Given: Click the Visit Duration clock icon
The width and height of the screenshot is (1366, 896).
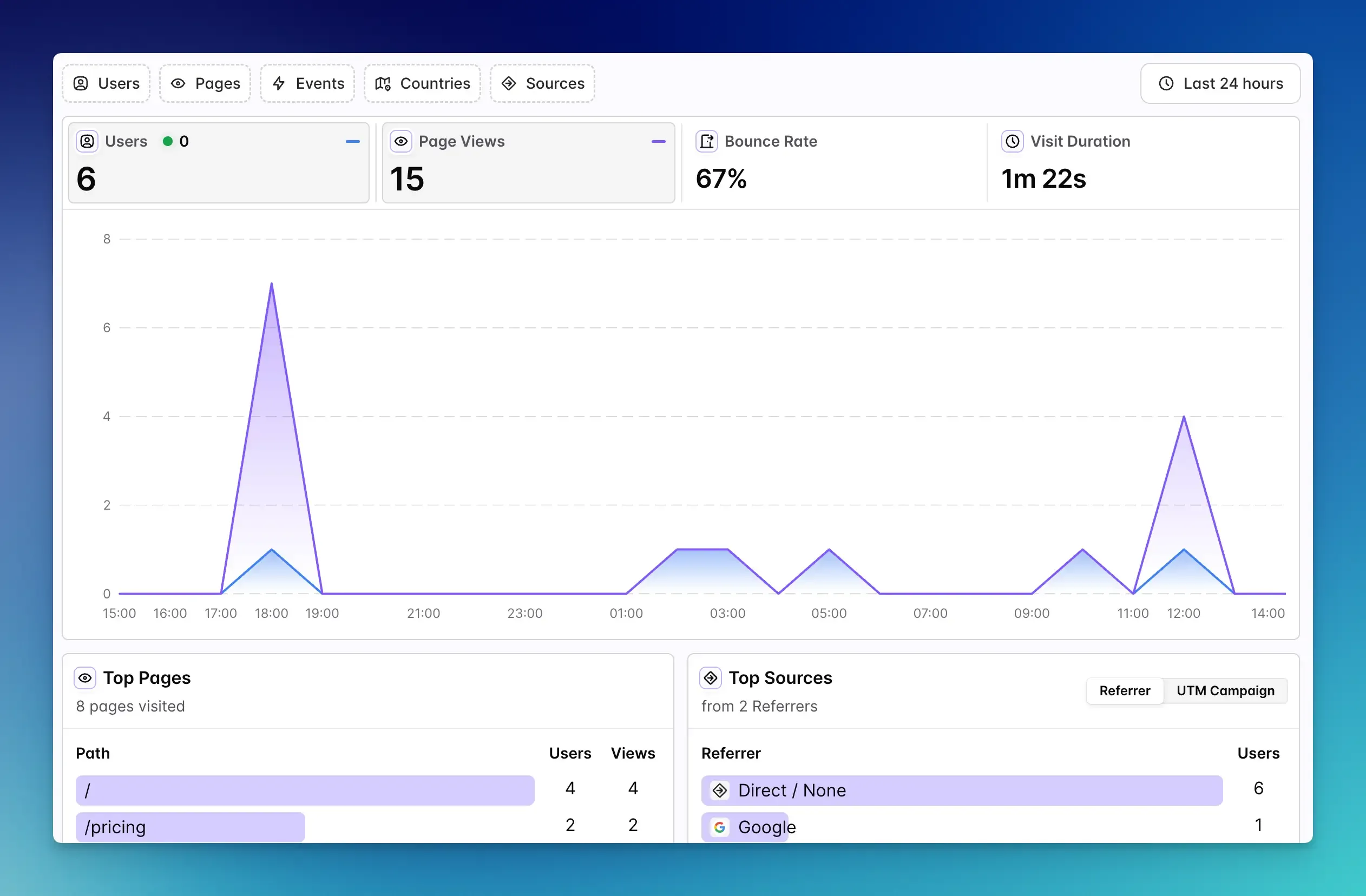Looking at the screenshot, I should tap(1013, 141).
